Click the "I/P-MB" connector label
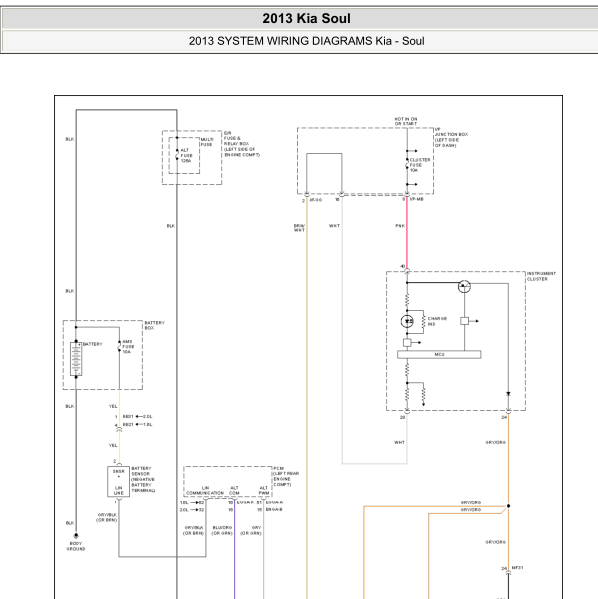598x599 pixels. coord(416,199)
